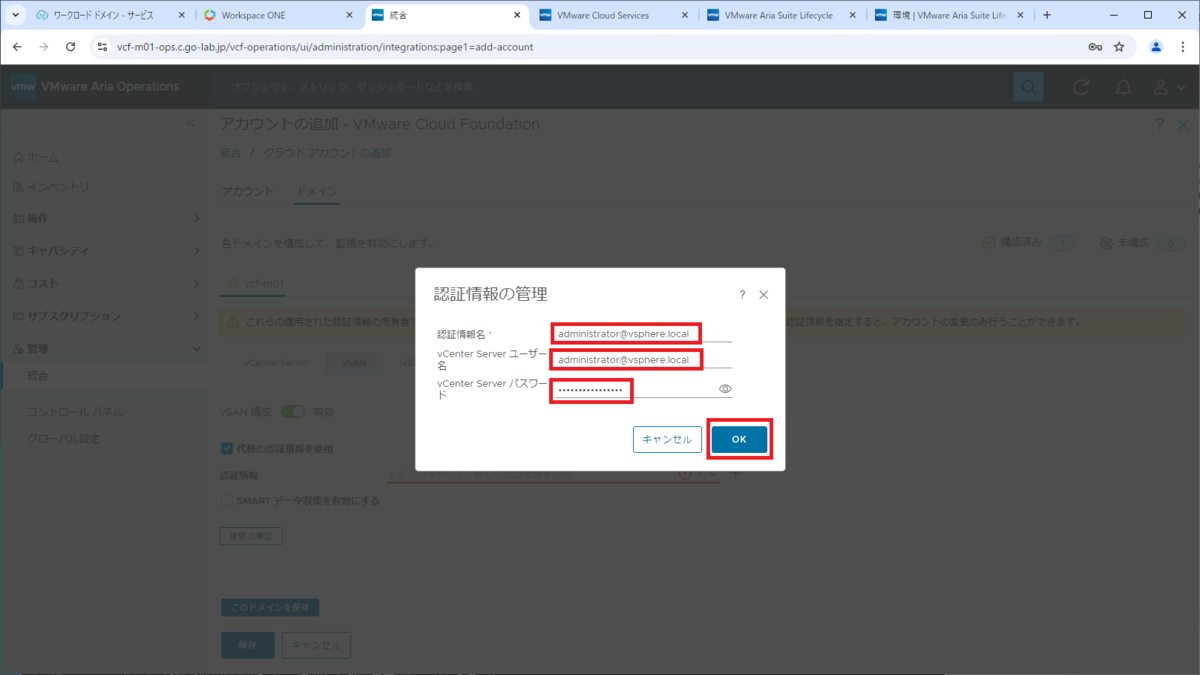Click OK in the credential management dialog
The width and height of the screenshot is (1200, 675).
tap(739, 439)
